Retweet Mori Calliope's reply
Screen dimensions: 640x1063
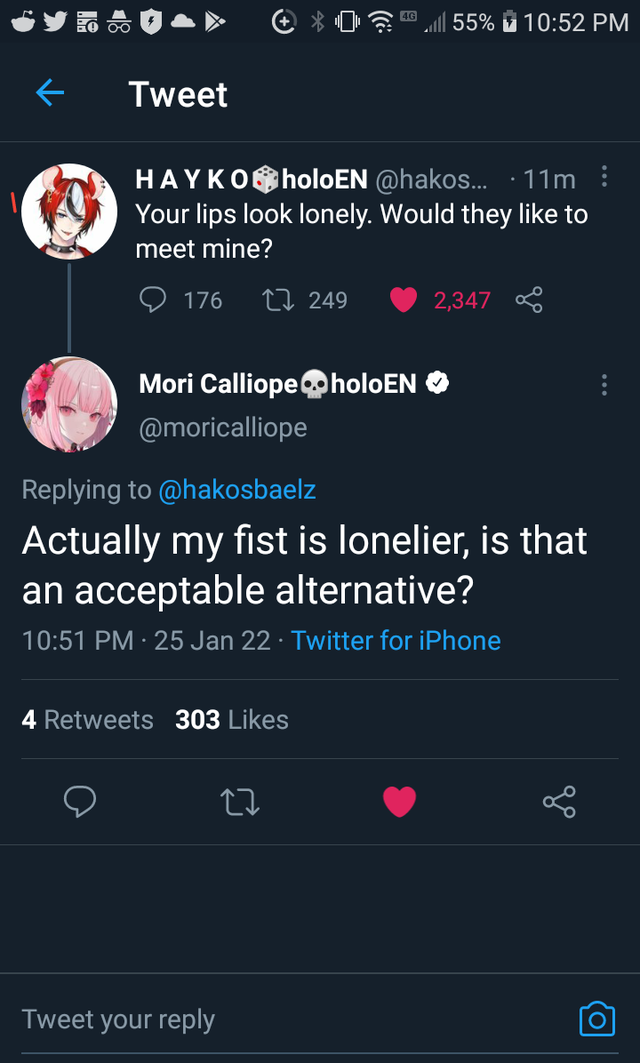tap(240, 801)
